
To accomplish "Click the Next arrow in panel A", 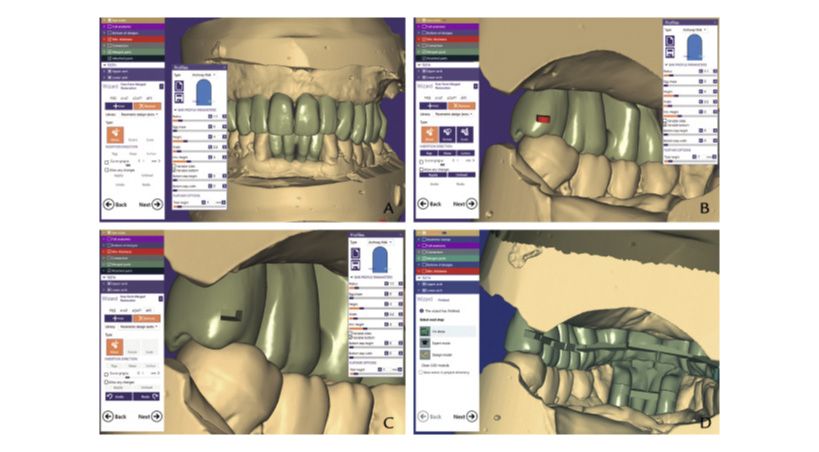I will point(157,204).
